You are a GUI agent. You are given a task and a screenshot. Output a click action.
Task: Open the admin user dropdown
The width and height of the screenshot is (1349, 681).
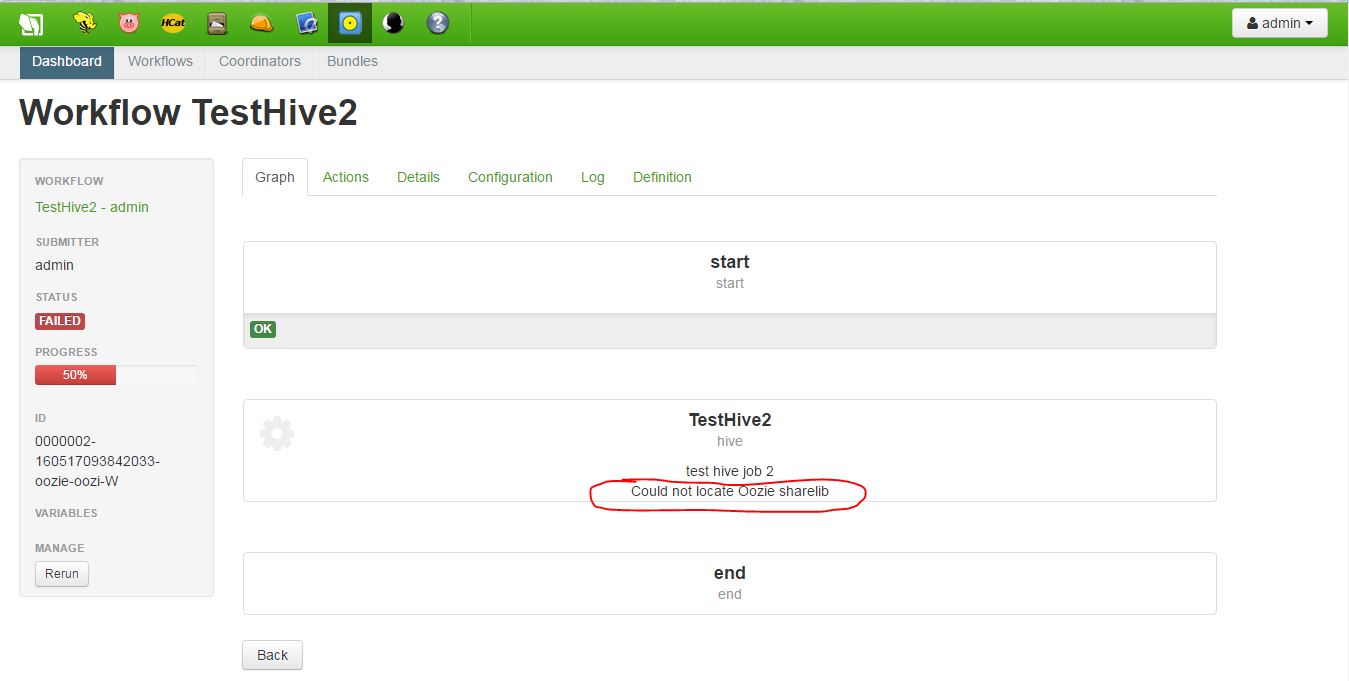coord(1279,22)
